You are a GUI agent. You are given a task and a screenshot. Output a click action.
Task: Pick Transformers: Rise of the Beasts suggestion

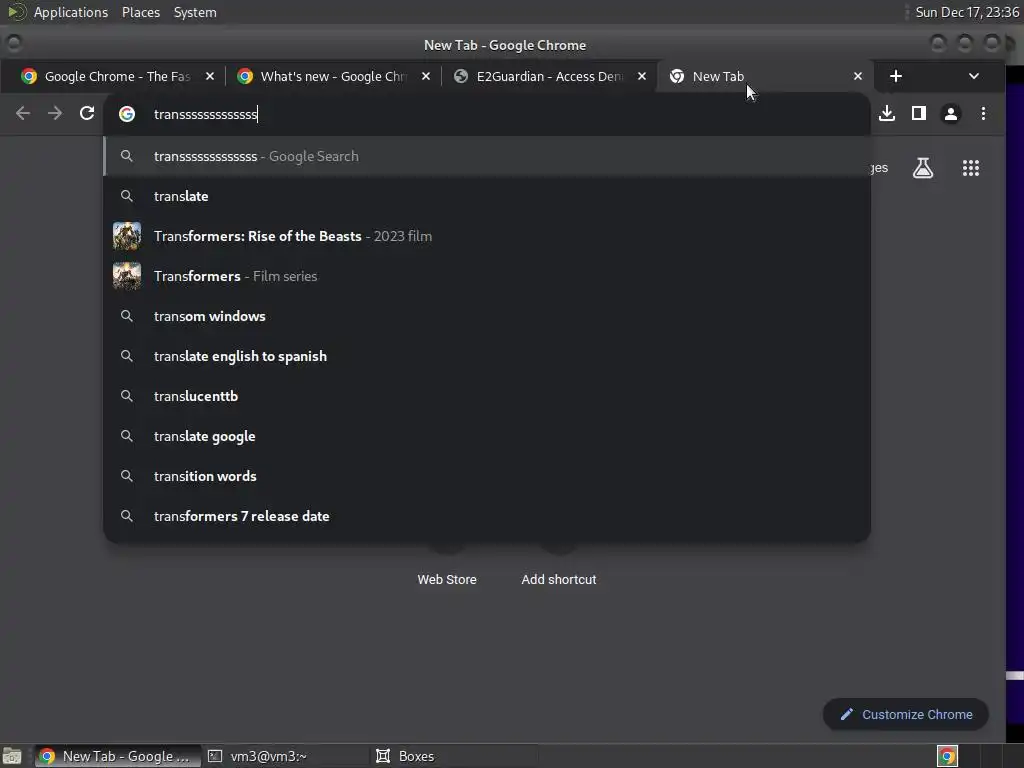(487, 236)
